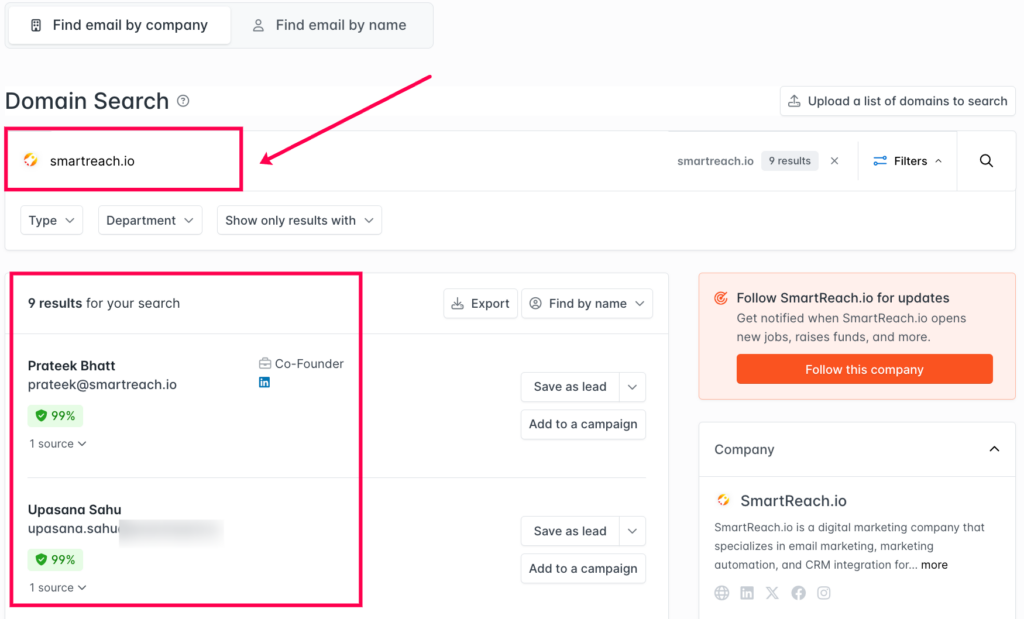Image resolution: width=1024 pixels, height=619 pixels.
Task: Click the 99% verified badge for Prateek Bhatt
Action: 55,415
